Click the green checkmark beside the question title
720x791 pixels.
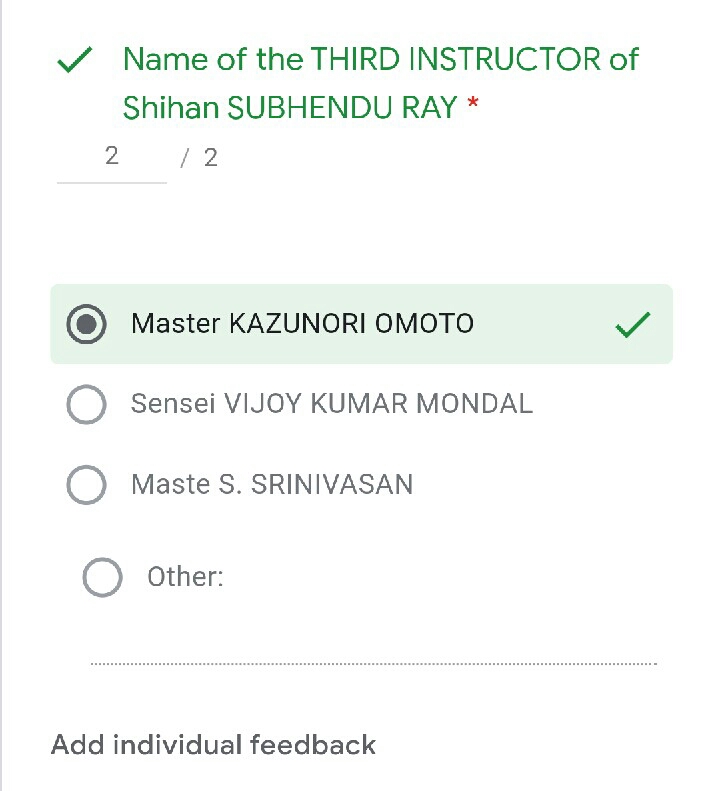(76, 62)
